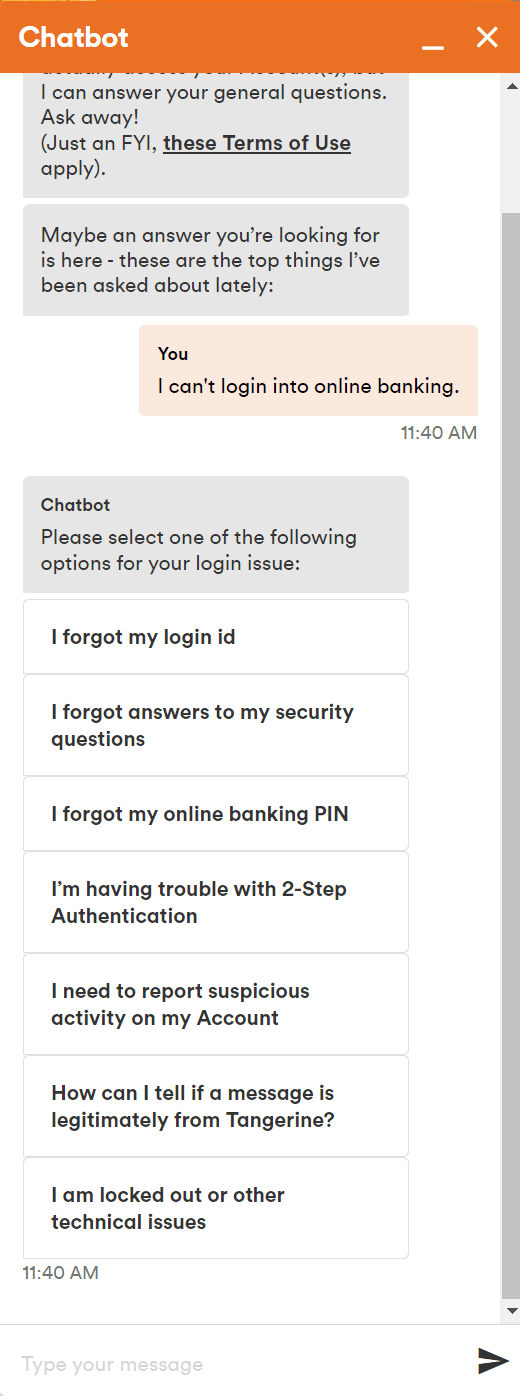Click the send message arrow icon
The width and height of the screenshot is (520, 1396).
click(493, 1360)
